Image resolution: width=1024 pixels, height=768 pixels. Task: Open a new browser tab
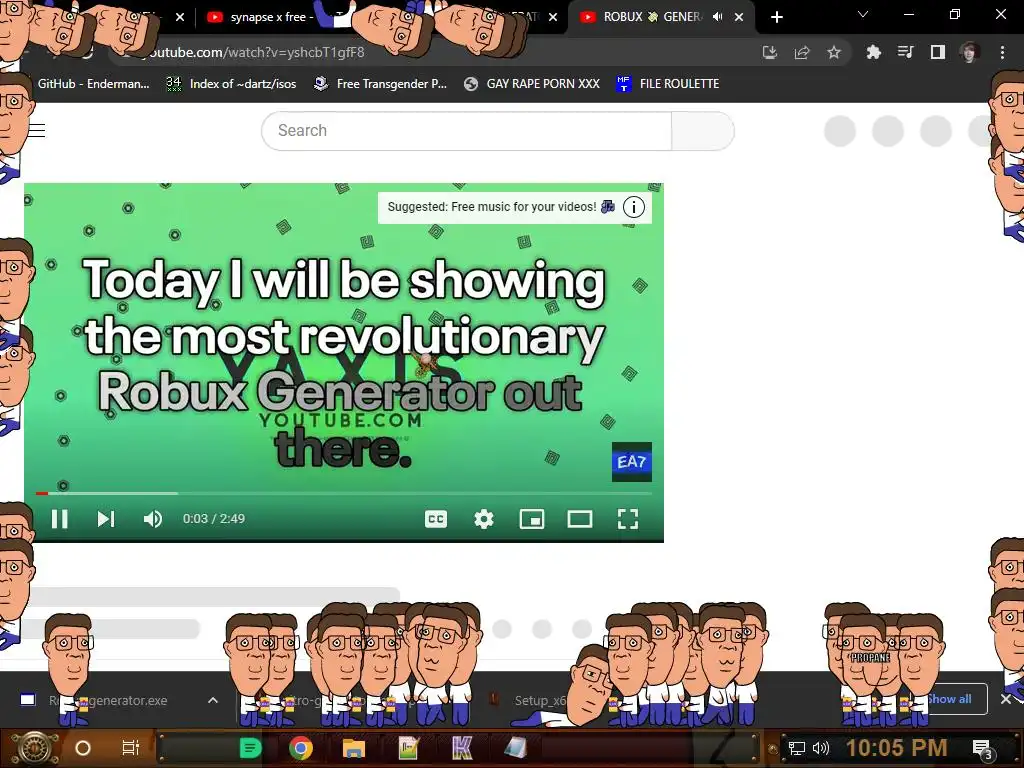coord(776,17)
